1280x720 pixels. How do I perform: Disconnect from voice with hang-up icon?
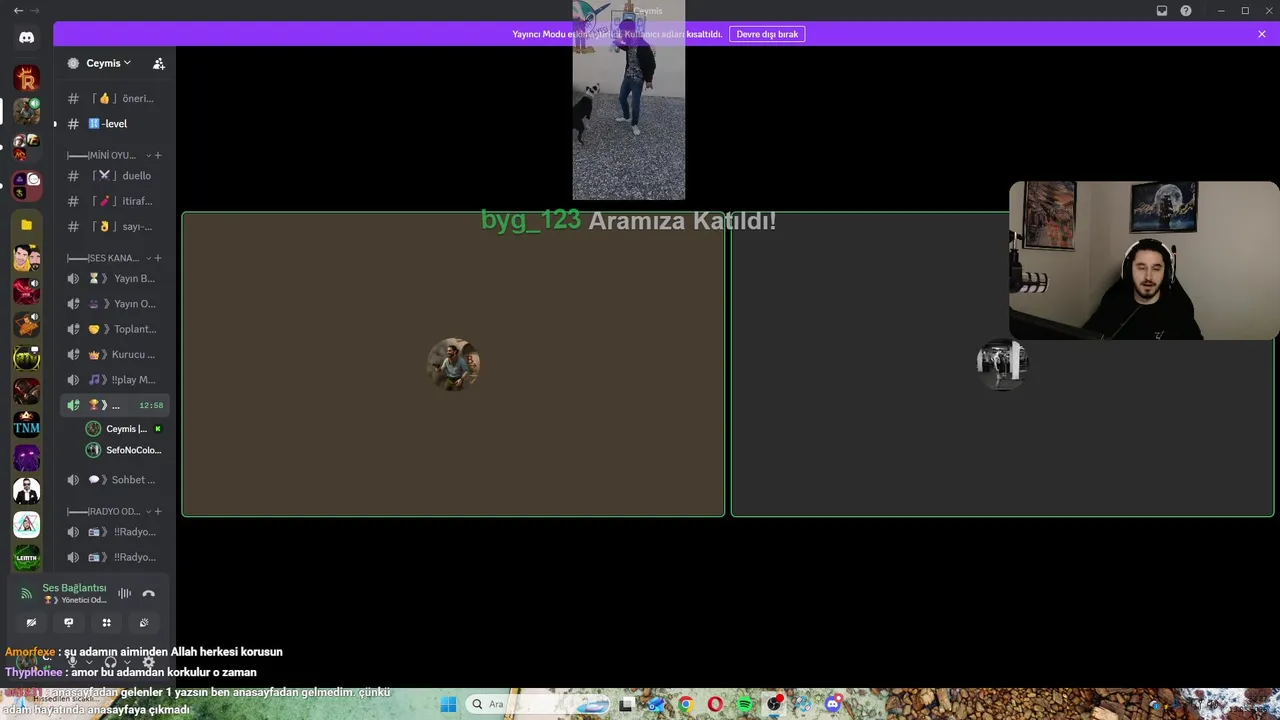[x=149, y=593]
